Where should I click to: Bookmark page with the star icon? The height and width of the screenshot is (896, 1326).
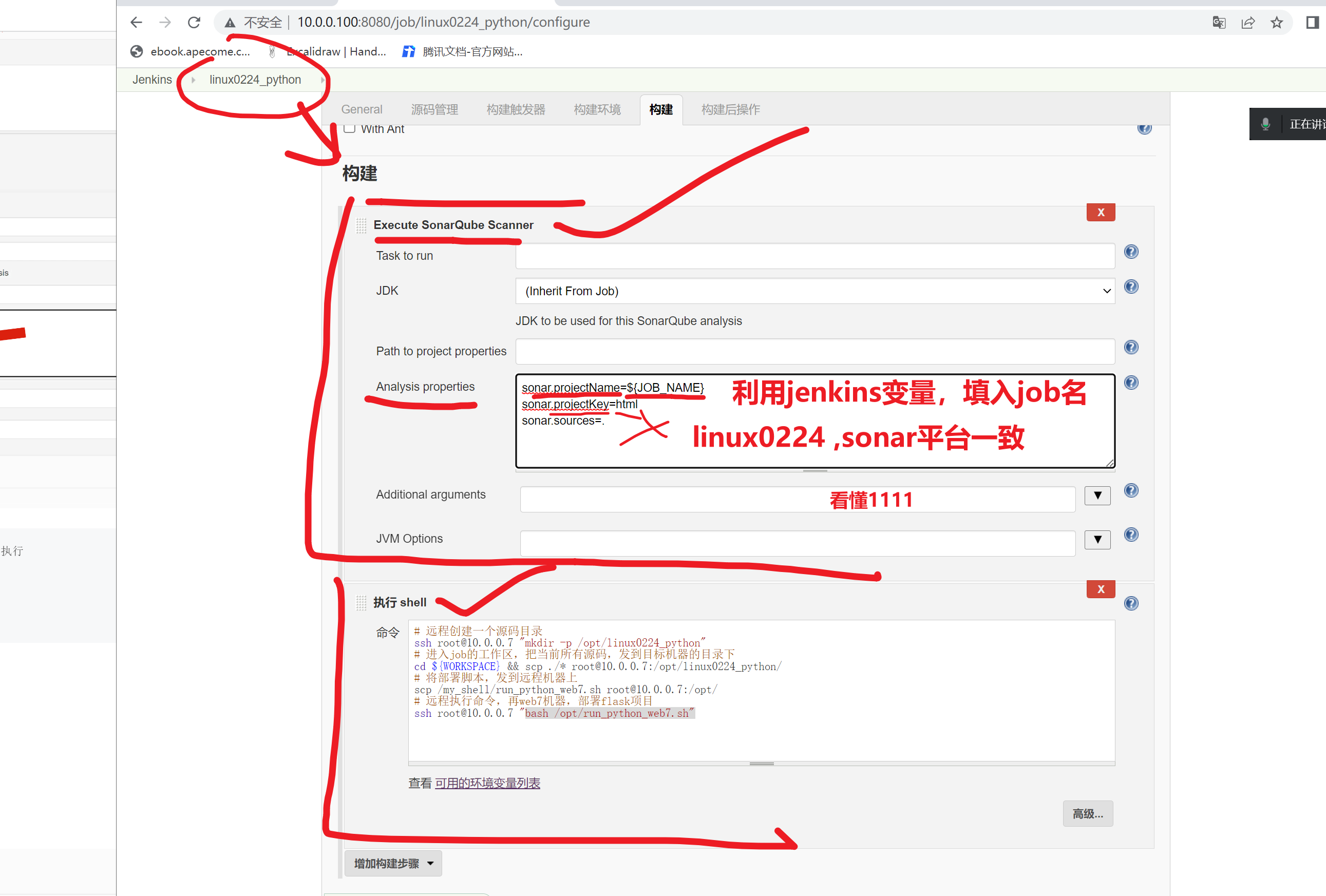(x=1276, y=22)
